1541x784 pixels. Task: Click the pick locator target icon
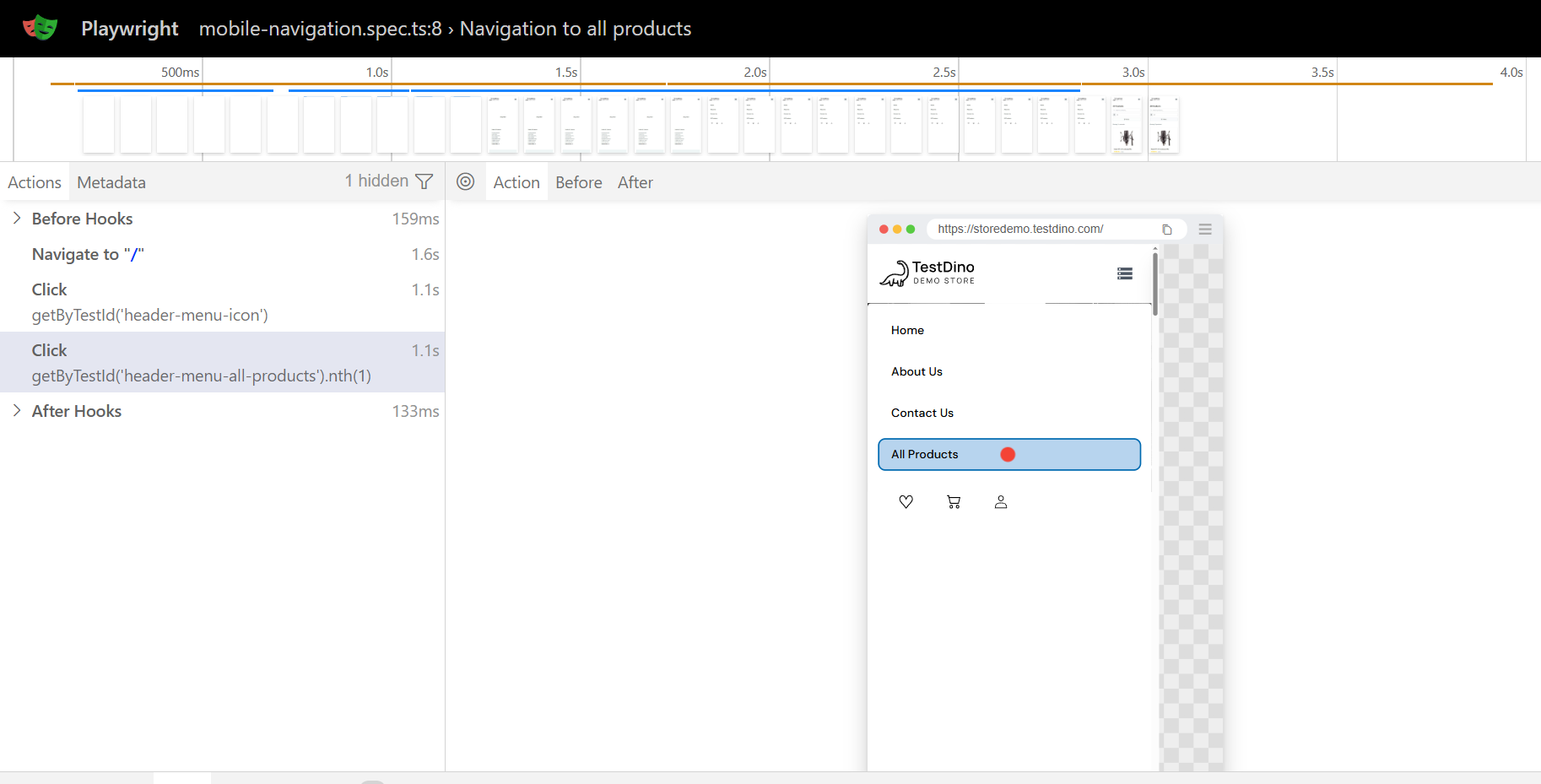[x=465, y=181]
